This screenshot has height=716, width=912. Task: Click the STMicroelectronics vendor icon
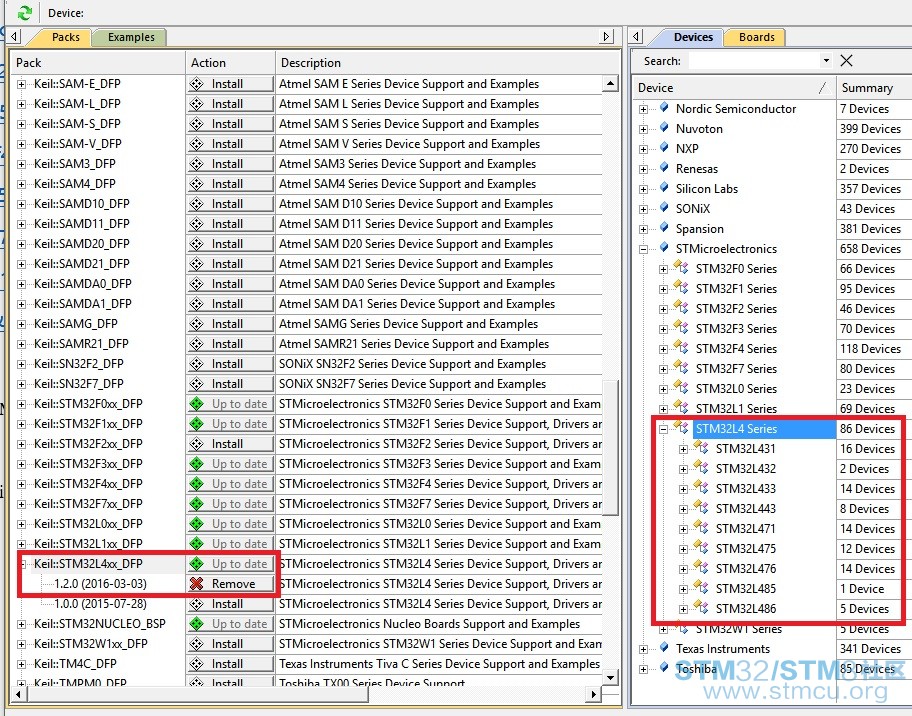[x=664, y=248]
